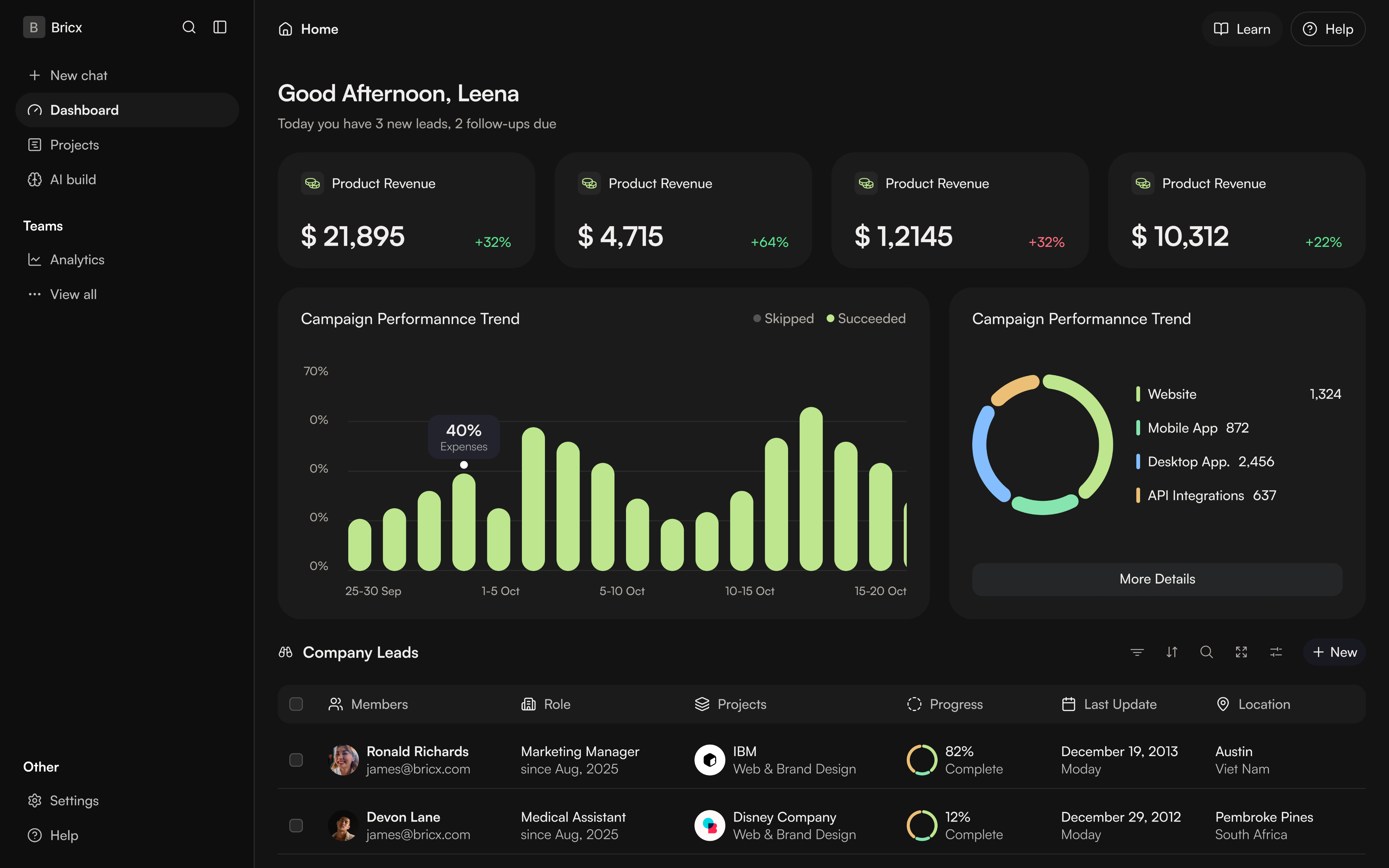Click coin icon on $ 1,2145 card

tap(866, 184)
